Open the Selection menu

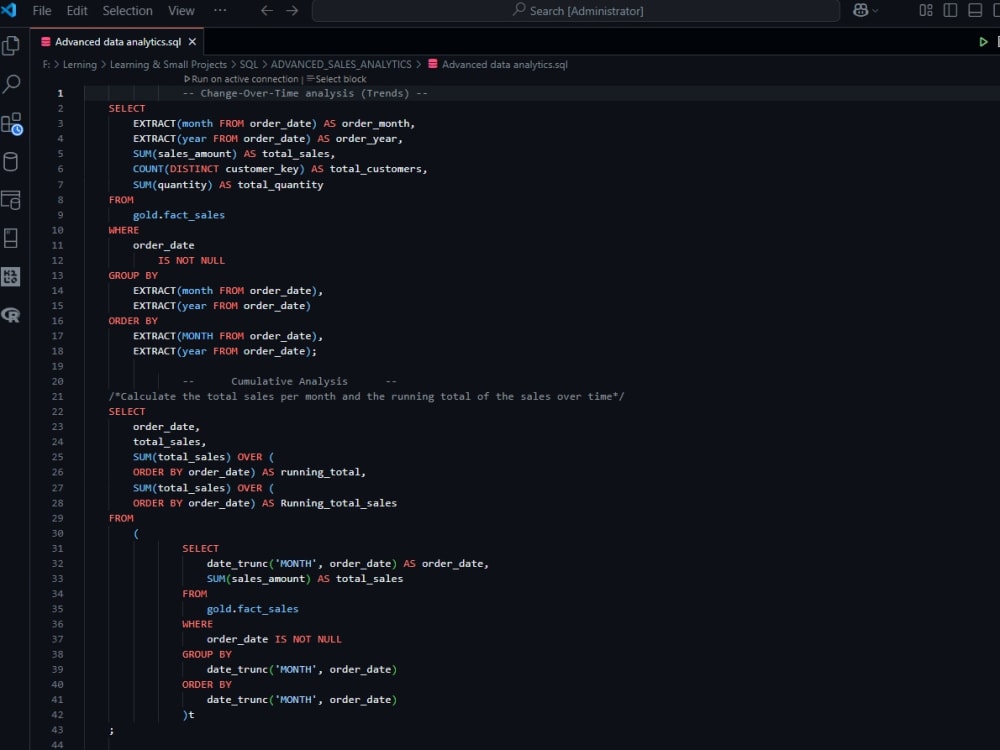tap(128, 11)
